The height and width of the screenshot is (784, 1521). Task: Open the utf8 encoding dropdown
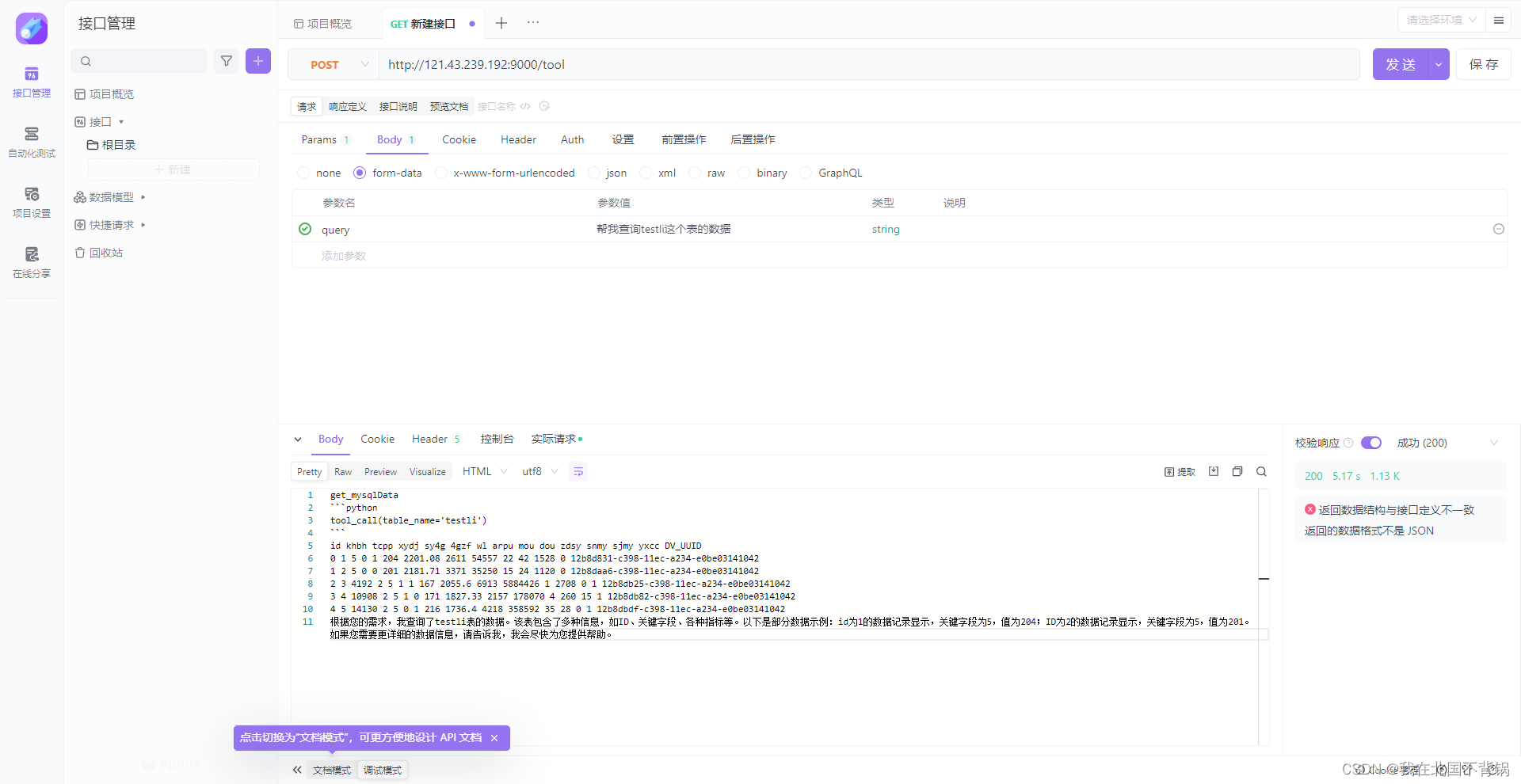(x=540, y=471)
